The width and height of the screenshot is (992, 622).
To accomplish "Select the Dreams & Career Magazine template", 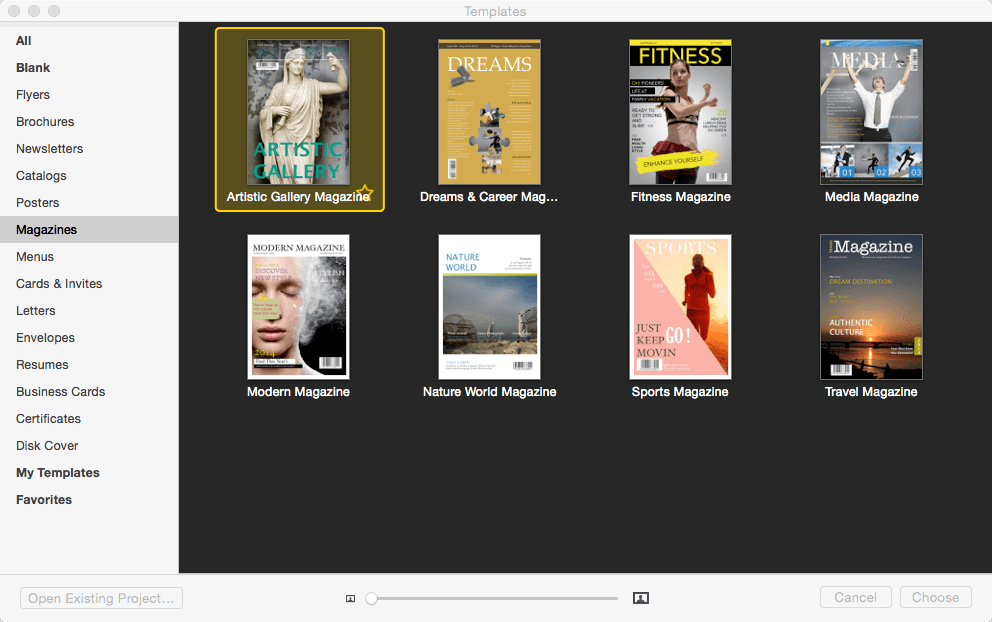I will coord(489,112).
